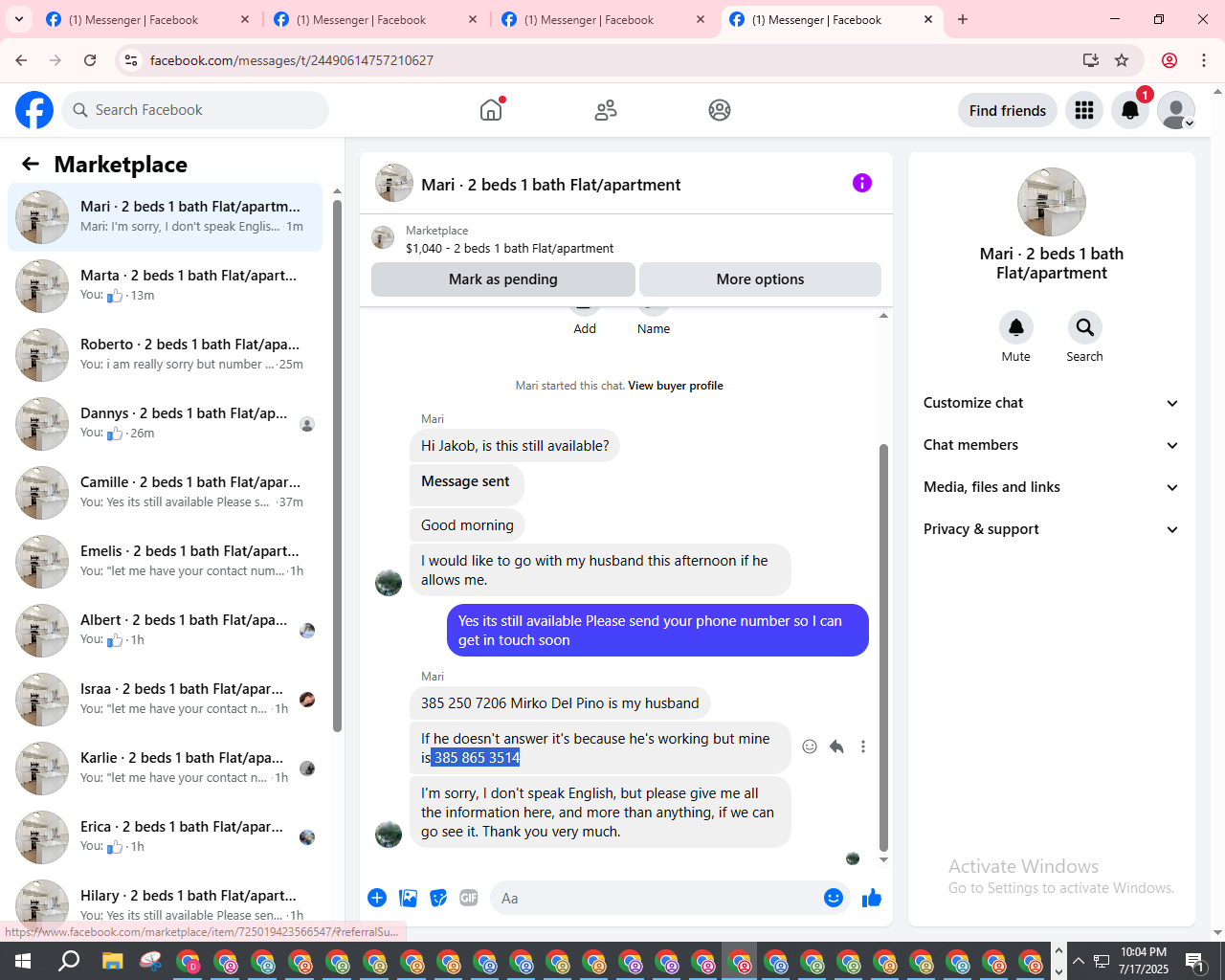This screenshot has height=980, width=1225.
Task: Open Camille's conversation
Action: 165,493
